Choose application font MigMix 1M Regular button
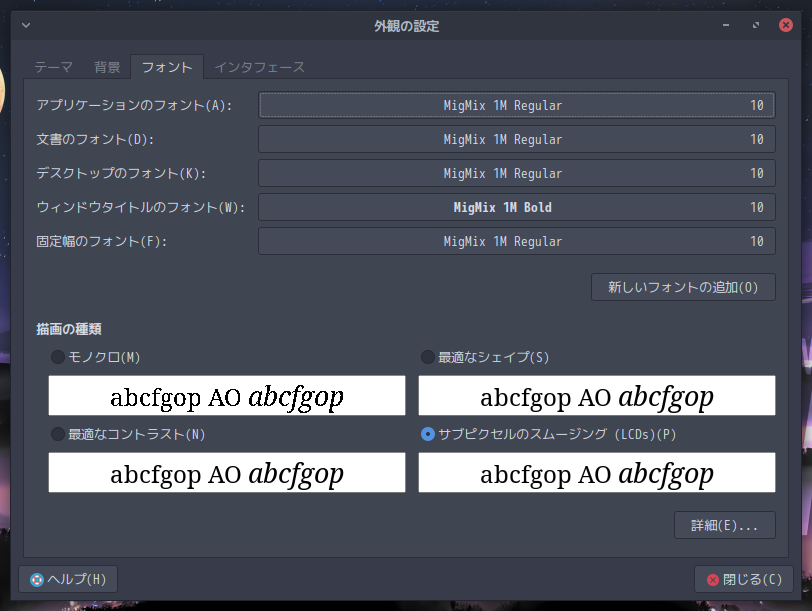The height and width of the screenshot is (611, 812). point(517,105)
